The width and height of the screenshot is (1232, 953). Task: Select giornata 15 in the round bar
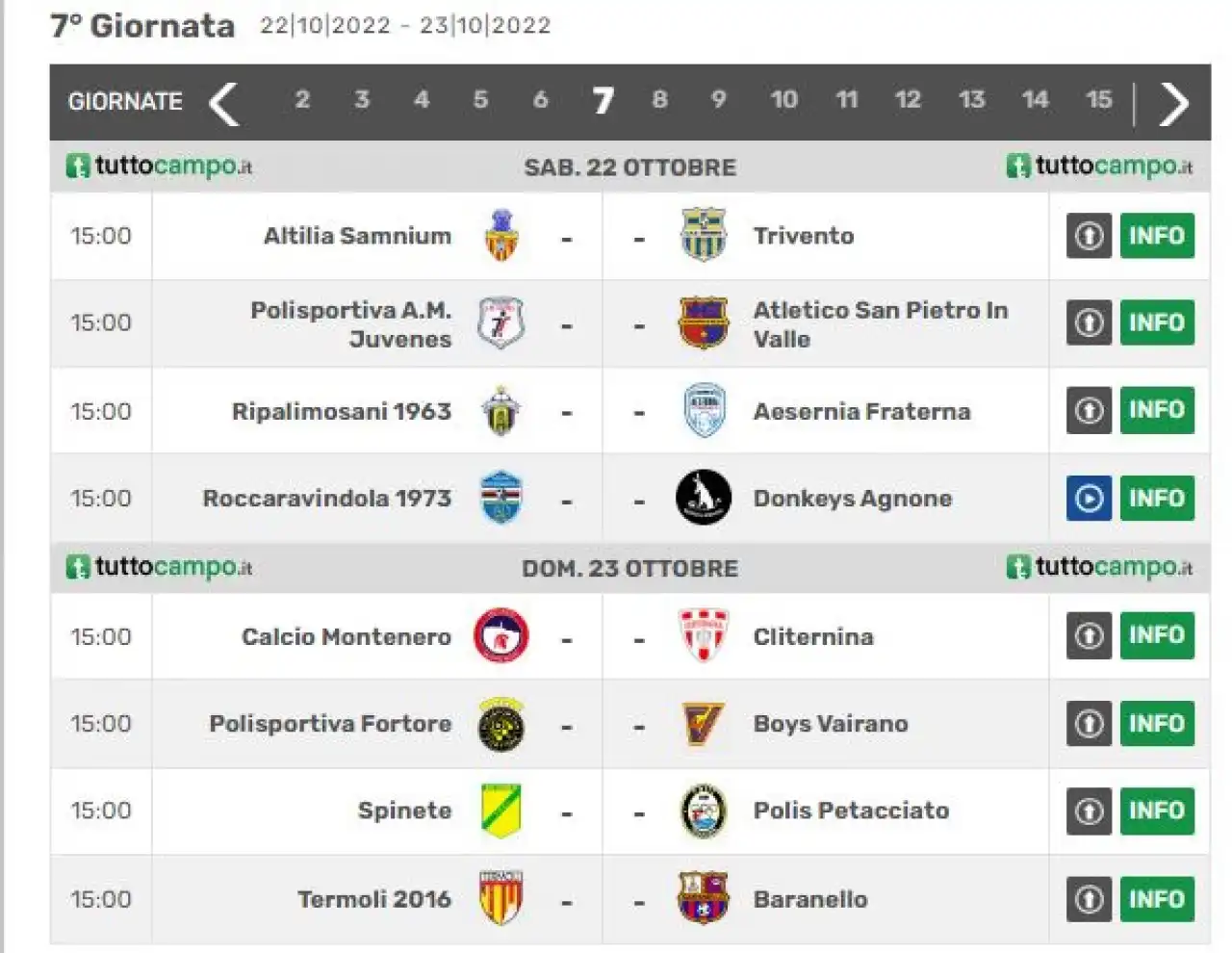(1098, 99)
